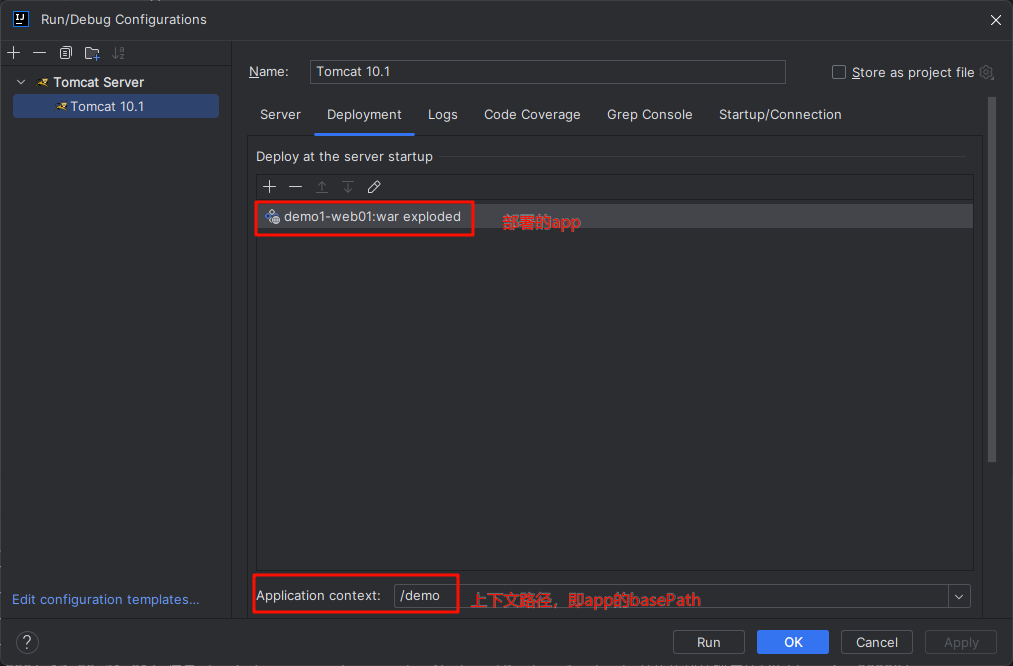This screenshot has height=666, width=1013.
Task: Create new configuration folder
Action: (x=92, y=53)
